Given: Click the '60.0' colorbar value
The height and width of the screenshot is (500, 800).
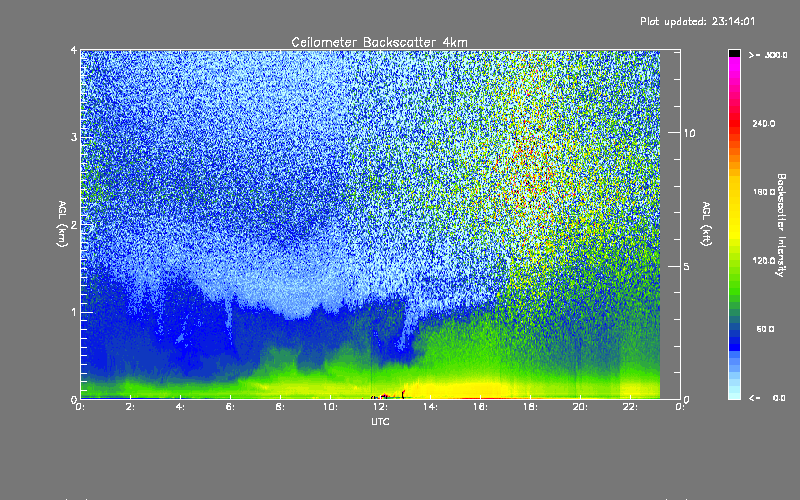Looking at the screenshot, I should coord(765,329).
